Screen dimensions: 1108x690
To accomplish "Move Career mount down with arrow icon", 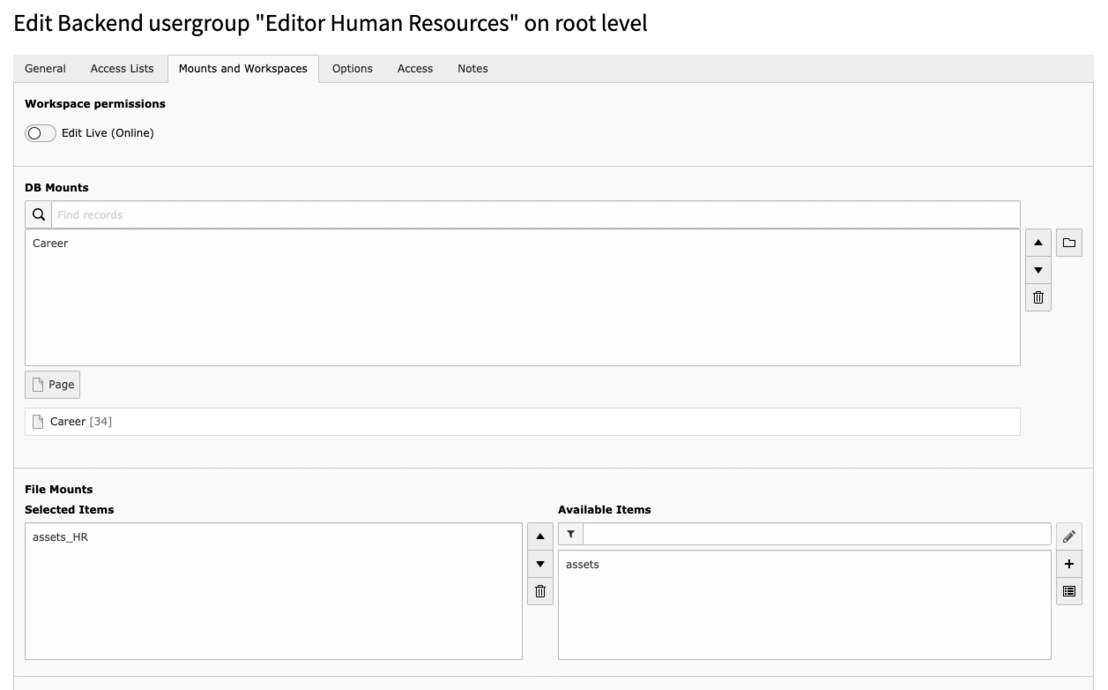I will pyautogui.click(x=1037, y=267).
